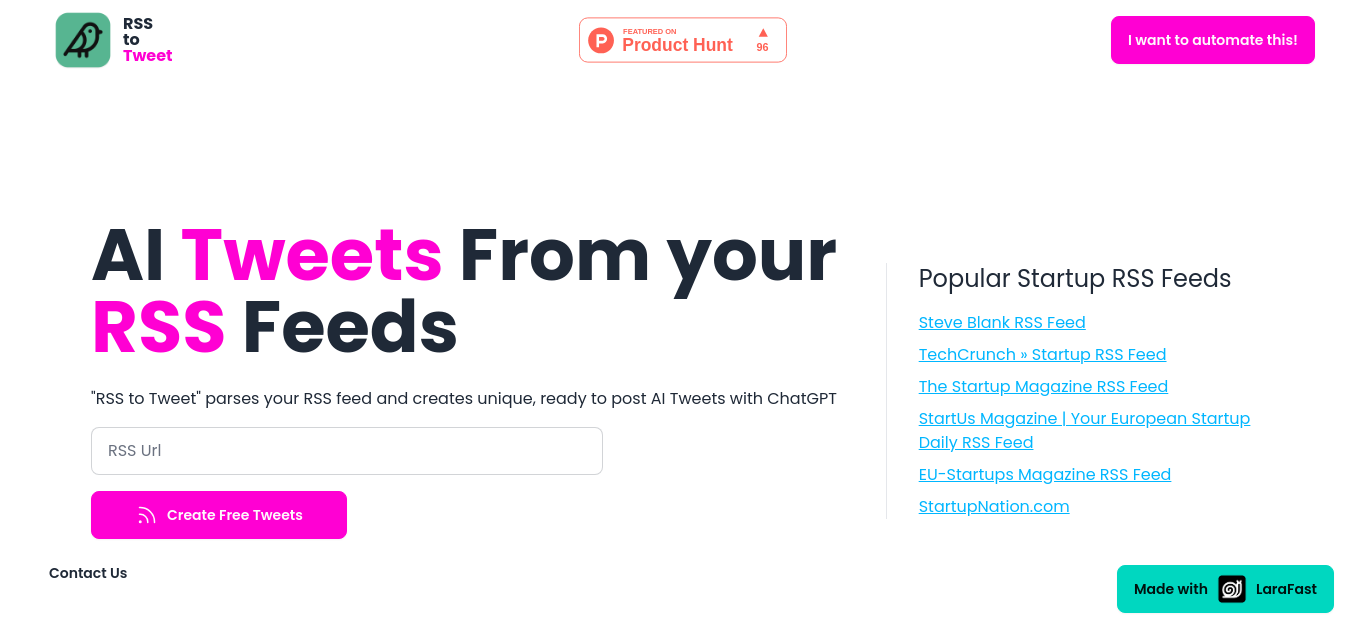Focus the RSS Url input field

click(347, 451)
